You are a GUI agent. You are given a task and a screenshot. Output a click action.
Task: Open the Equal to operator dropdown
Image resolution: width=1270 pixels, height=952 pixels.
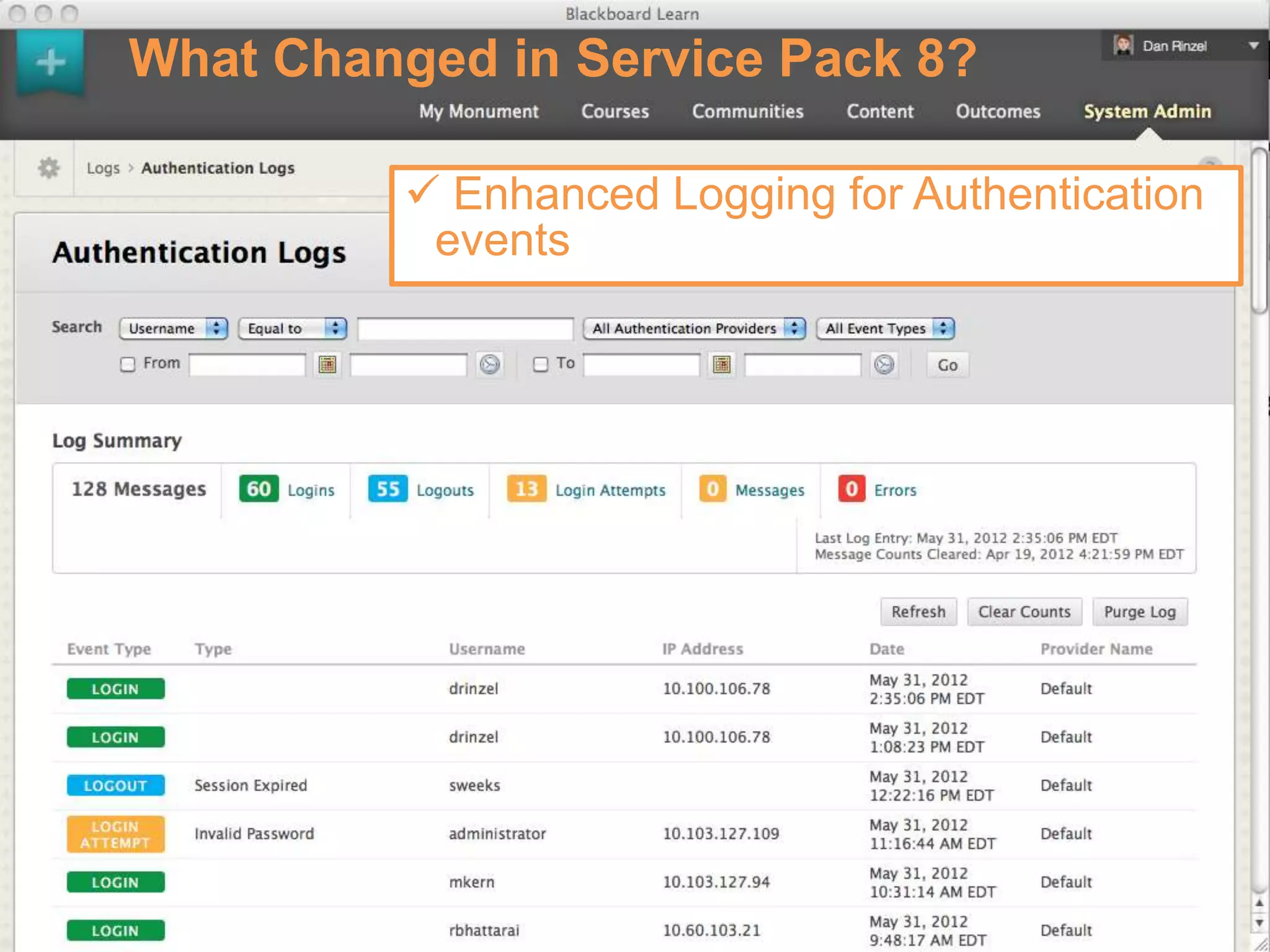[x=293, y=328]
